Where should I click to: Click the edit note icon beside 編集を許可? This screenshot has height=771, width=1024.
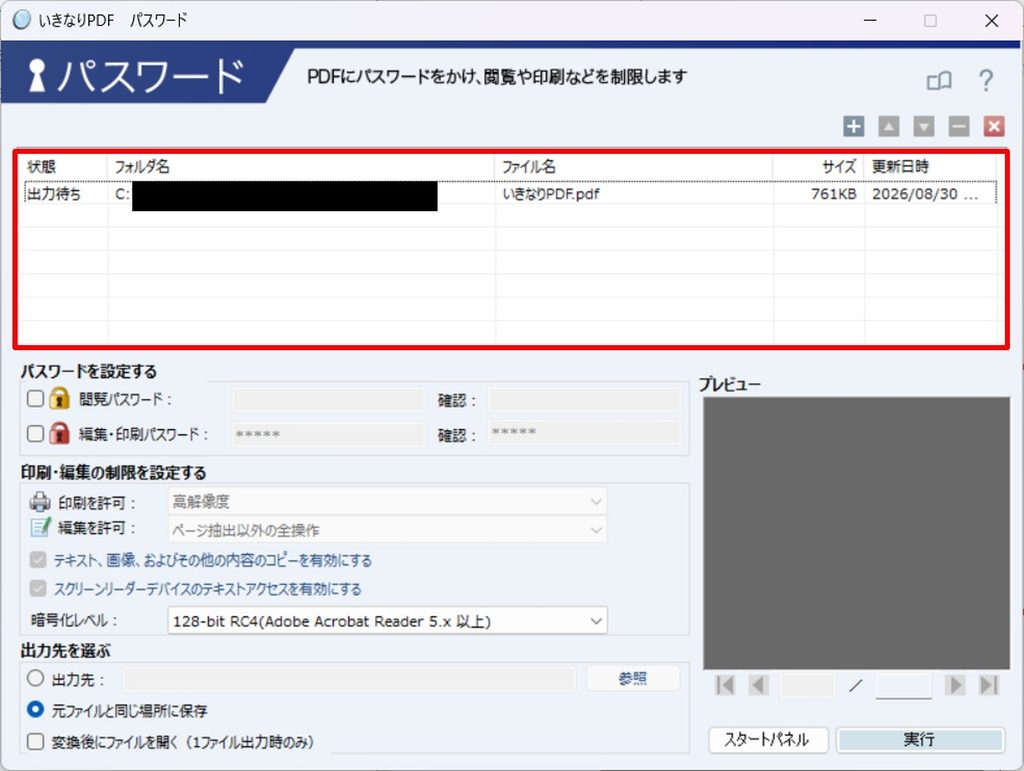(40, 527)
